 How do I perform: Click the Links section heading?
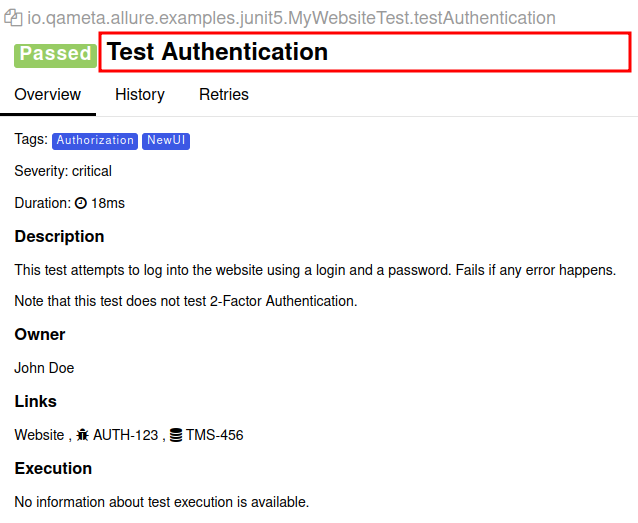click(35, 401)
